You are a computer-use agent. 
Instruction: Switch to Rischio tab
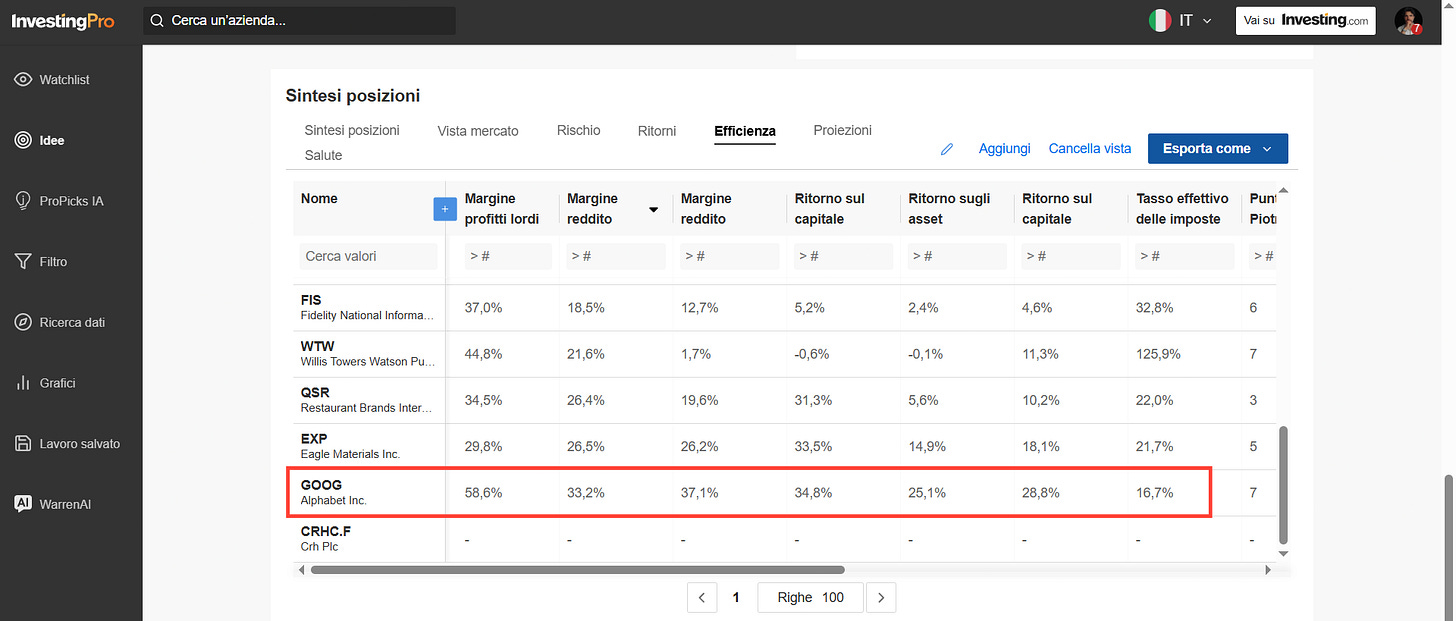pyautogui.click(x=579, y=130)
